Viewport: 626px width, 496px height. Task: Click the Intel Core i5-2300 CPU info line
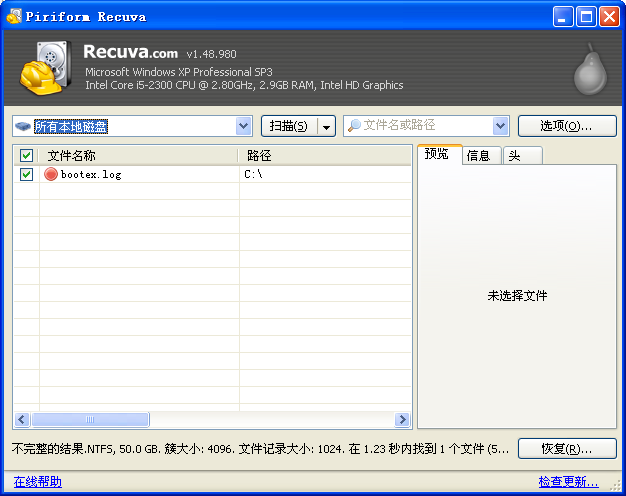[244, 85]
